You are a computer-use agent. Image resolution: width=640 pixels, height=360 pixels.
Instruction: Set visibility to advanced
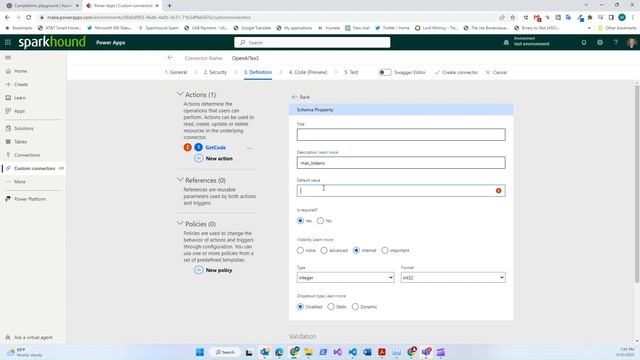(324, 251)
